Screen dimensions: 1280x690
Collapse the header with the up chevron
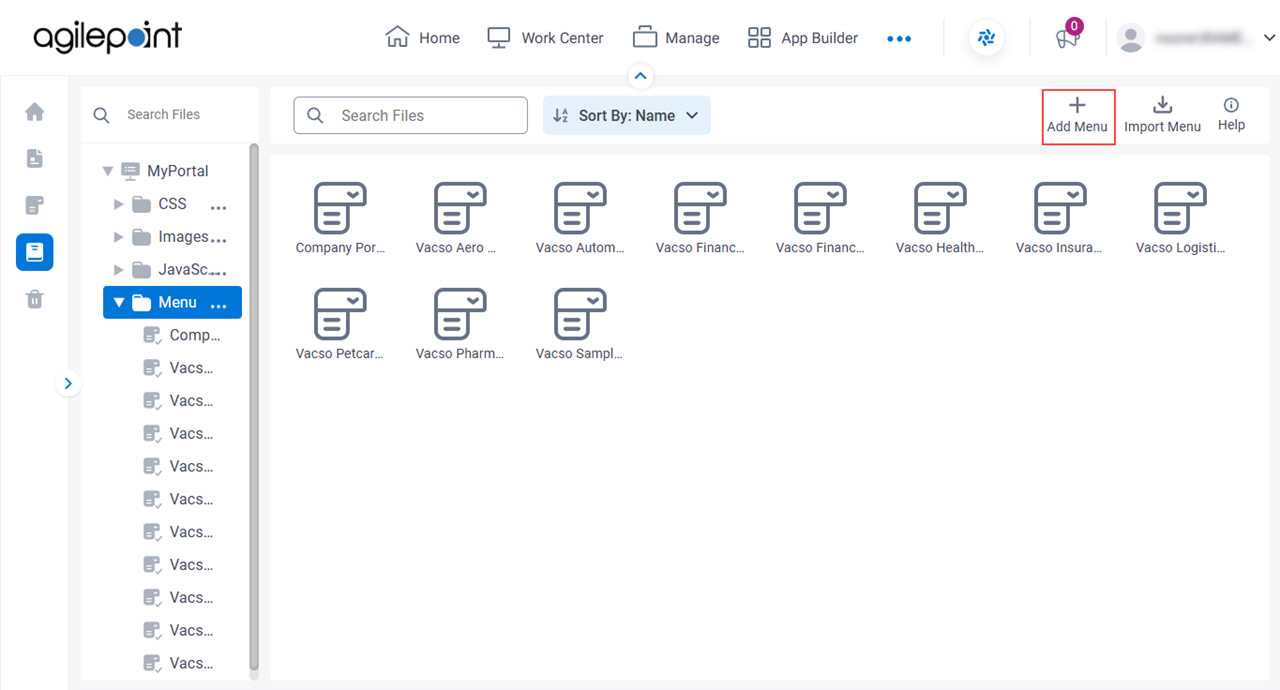(641, 76)
